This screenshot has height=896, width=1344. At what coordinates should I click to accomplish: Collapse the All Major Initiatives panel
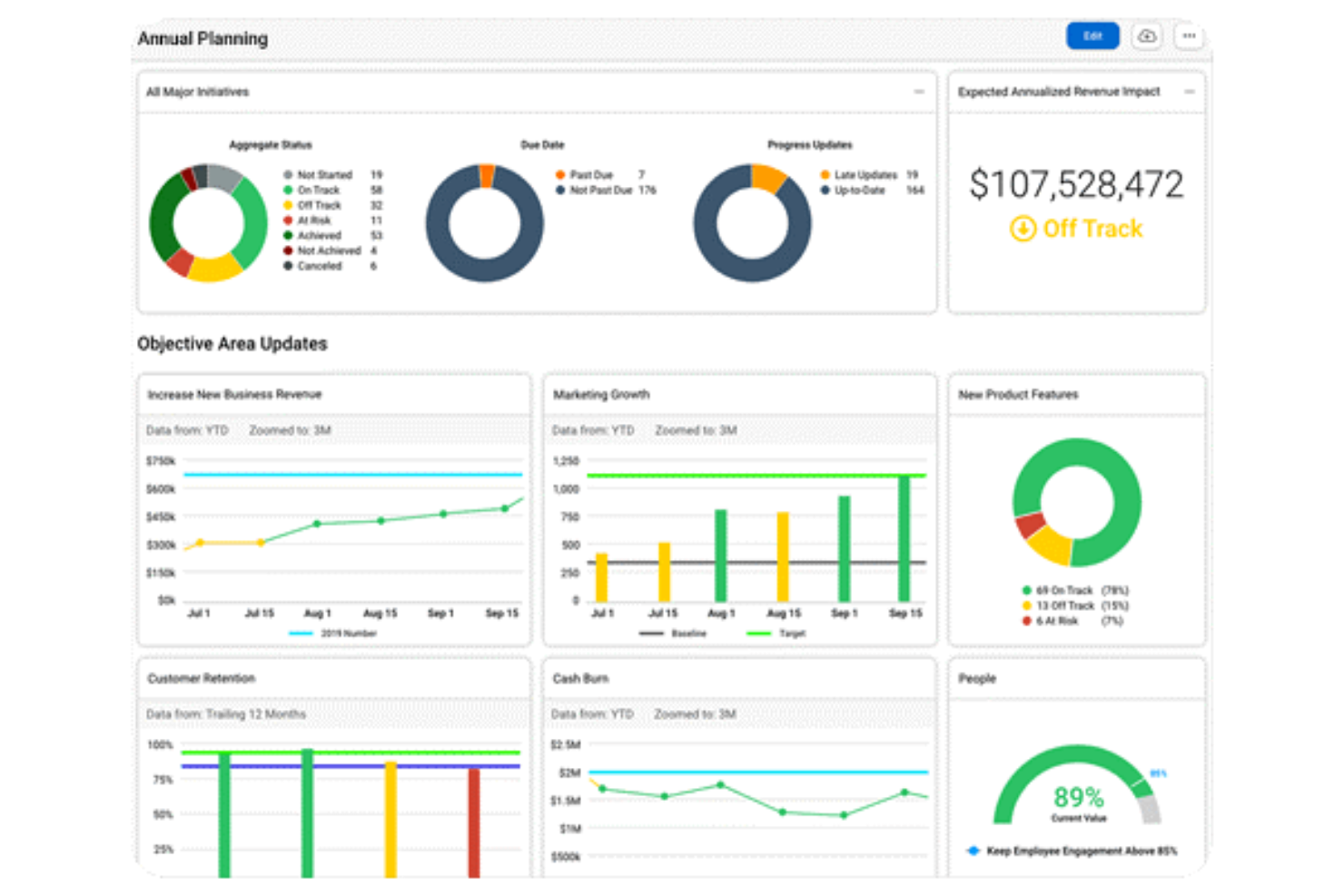(x=919, y=92)
